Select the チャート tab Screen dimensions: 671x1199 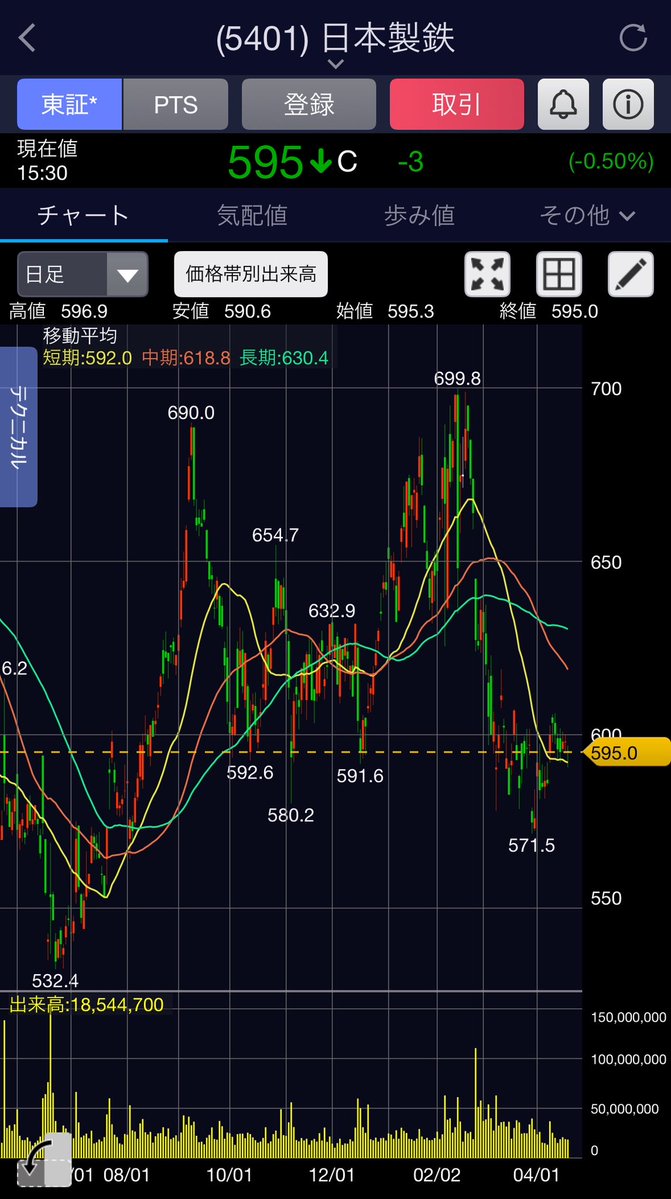pyautogui.click(x=83, y=216)
